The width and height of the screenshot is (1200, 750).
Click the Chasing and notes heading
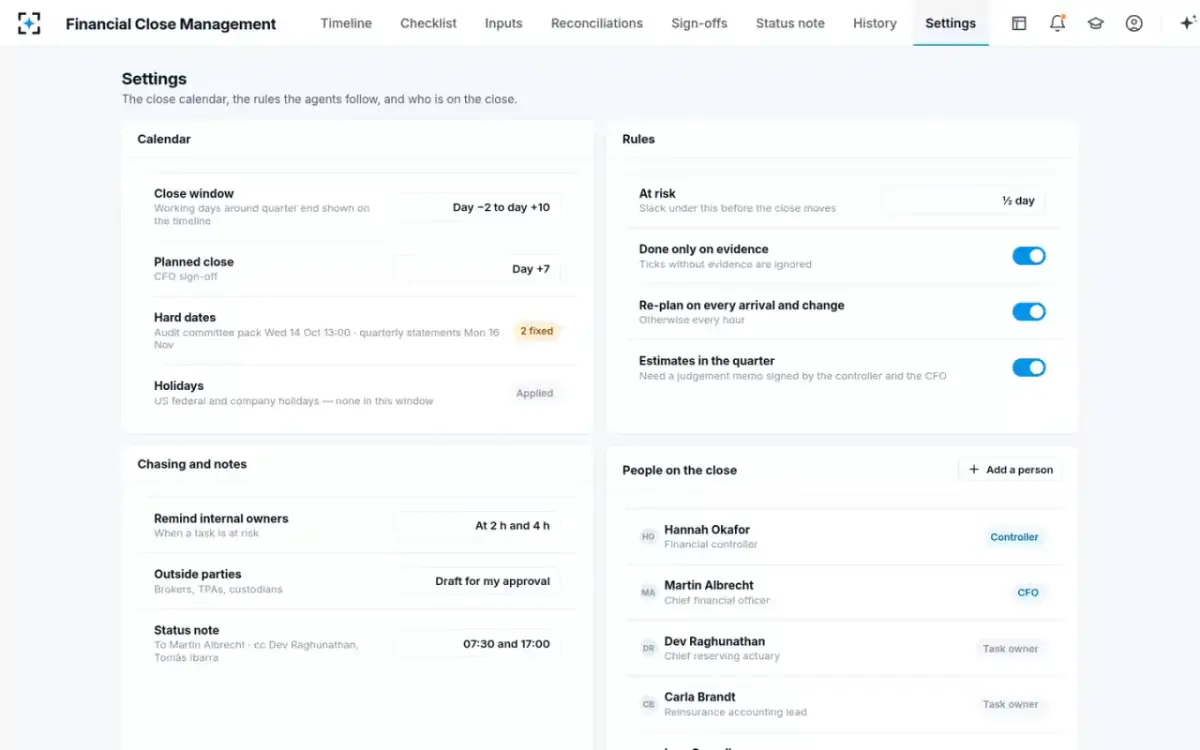pos(192,464)
